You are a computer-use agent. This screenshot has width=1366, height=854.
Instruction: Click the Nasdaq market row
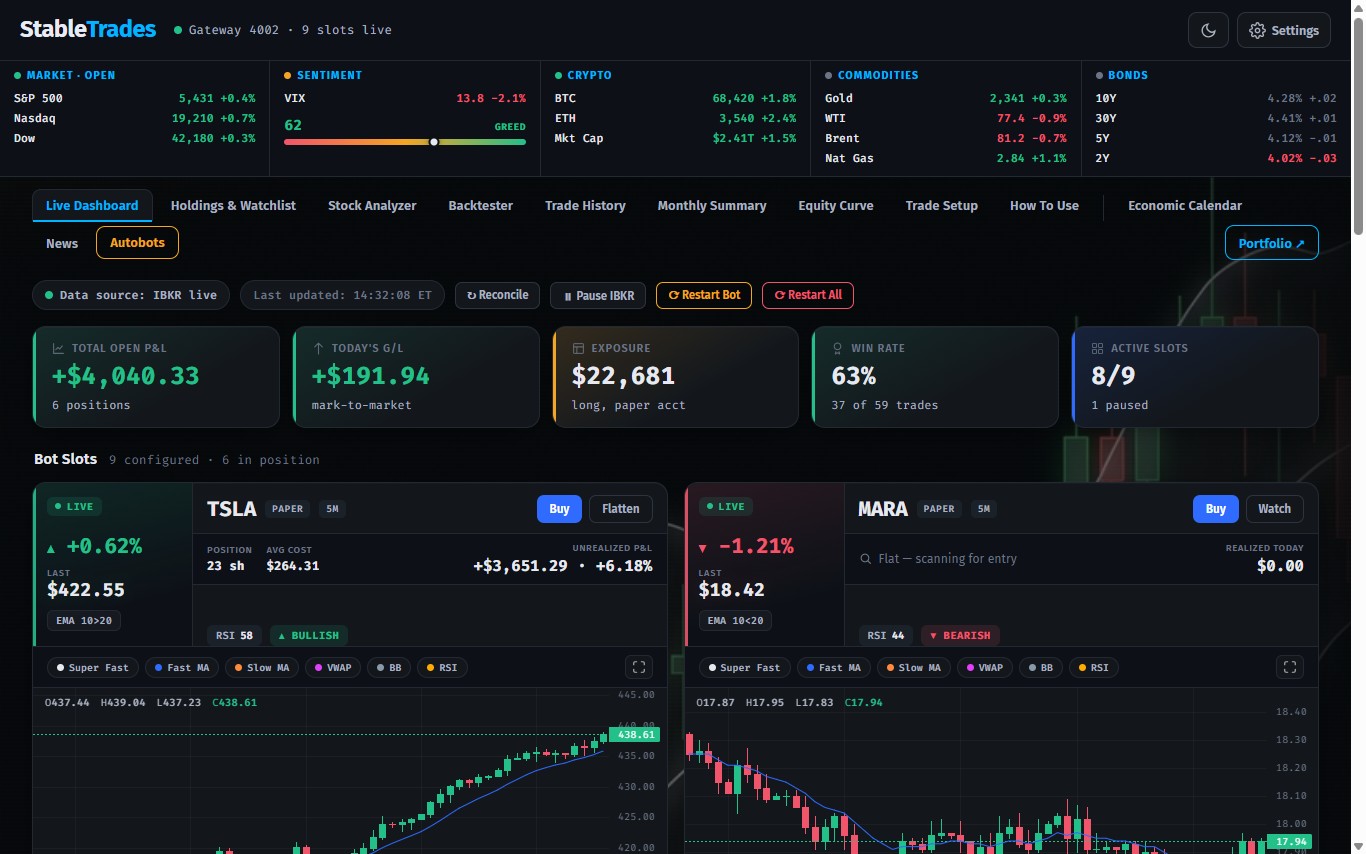(x=135, y=118)
